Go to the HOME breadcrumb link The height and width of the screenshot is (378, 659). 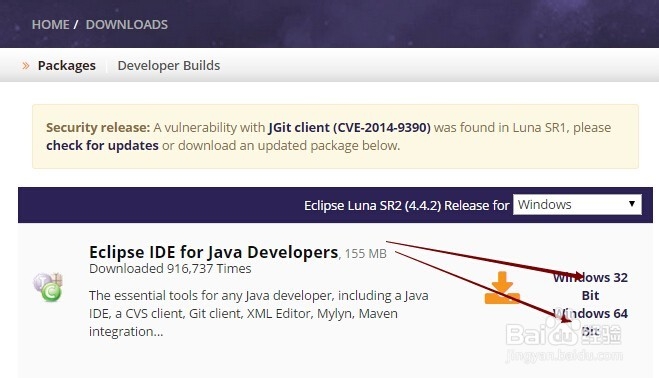click(50, 24)
